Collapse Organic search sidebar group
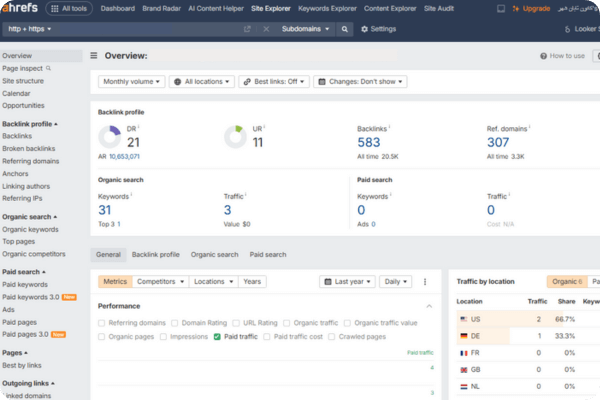 pyautogui.click(x=29, y=217)
